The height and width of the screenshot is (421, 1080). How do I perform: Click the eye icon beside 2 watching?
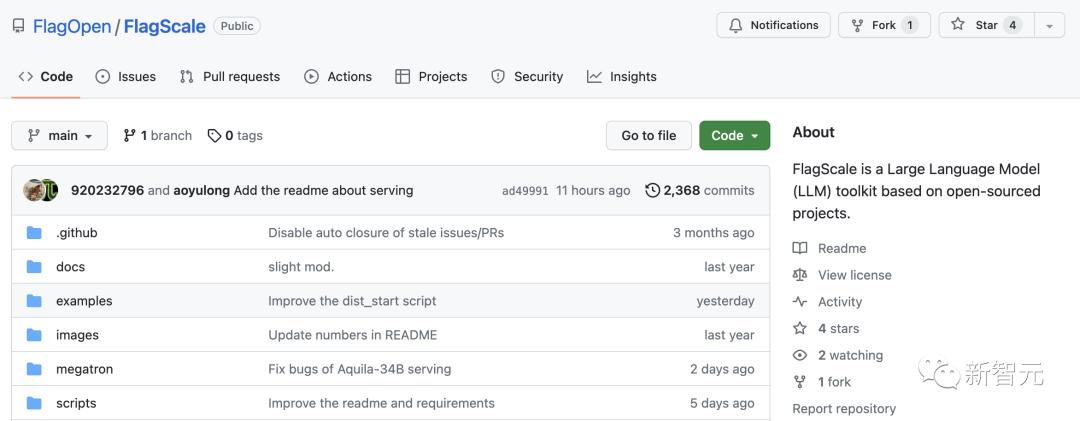800,355
